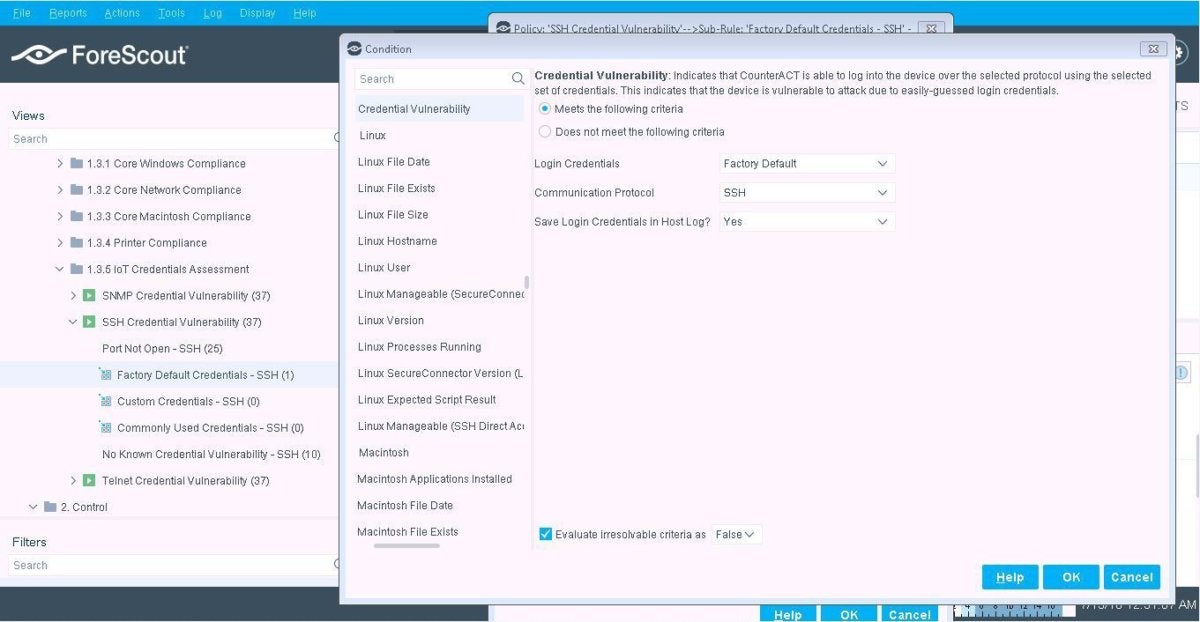Open the Log menu

(212, 13)
